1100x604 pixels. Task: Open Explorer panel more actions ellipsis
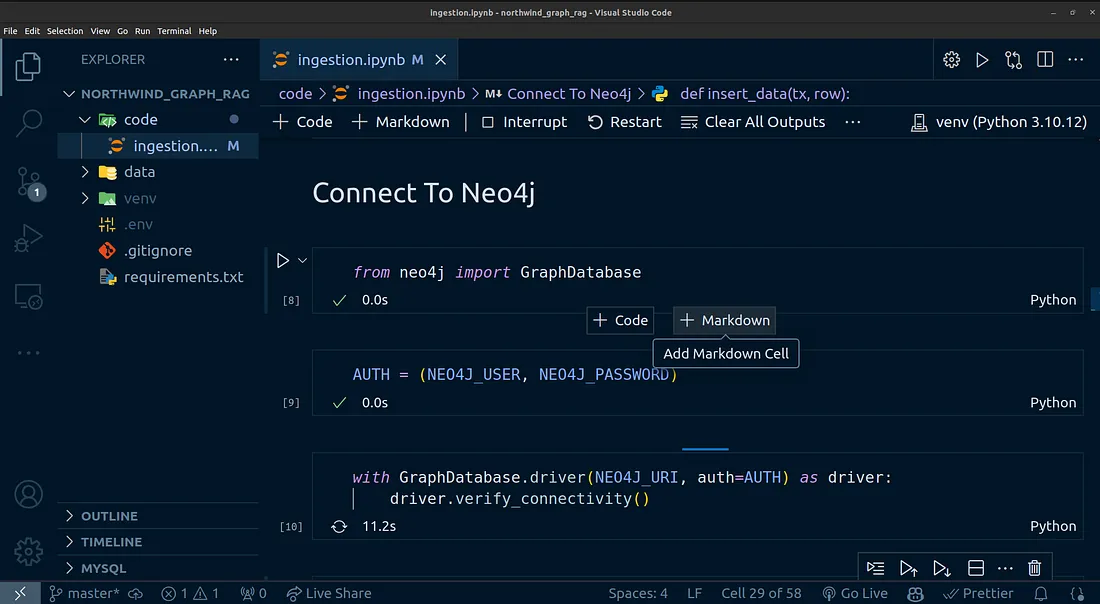click(x=231, y=60)
